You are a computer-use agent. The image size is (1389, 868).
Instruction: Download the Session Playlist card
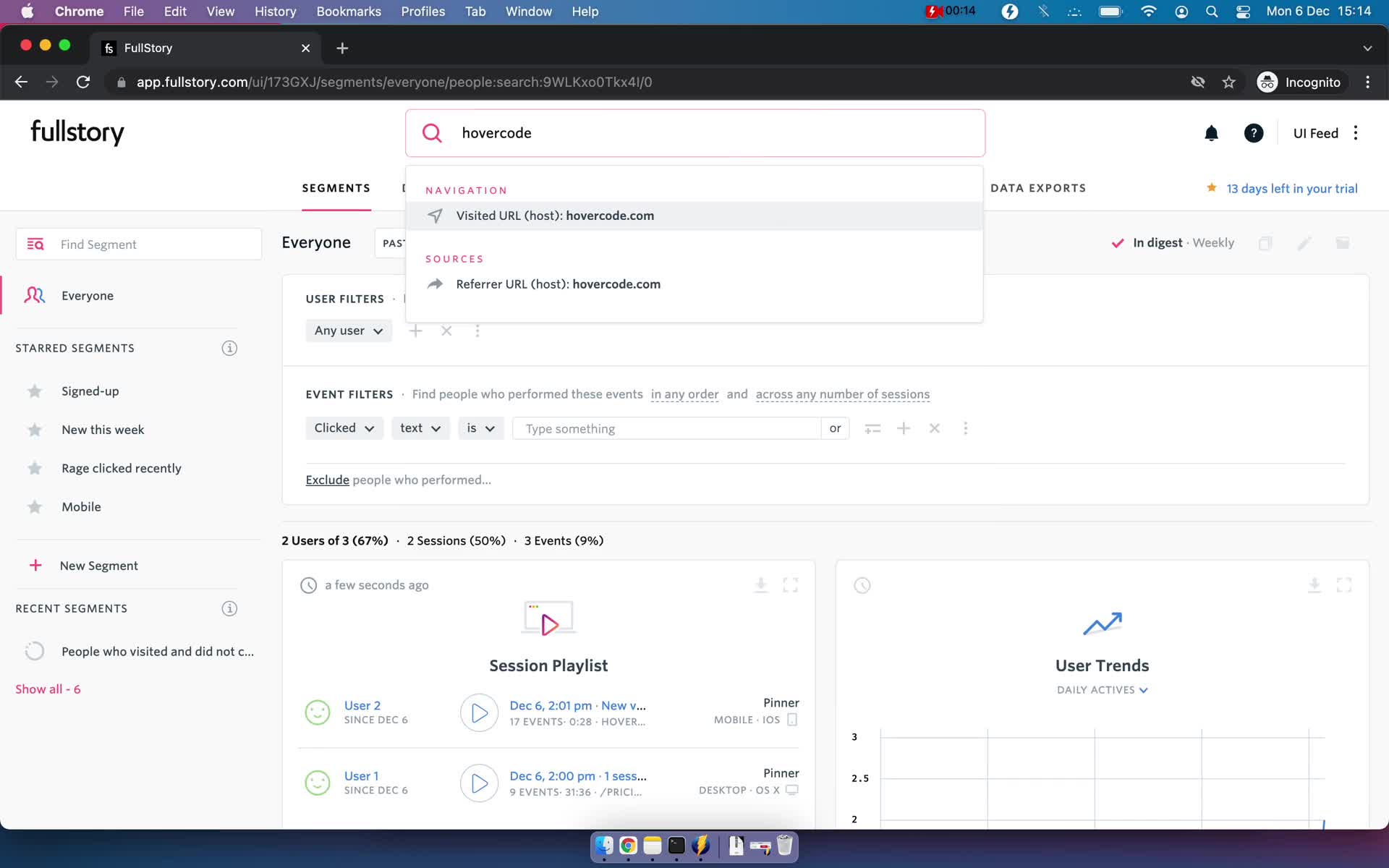tap(760, 584)
